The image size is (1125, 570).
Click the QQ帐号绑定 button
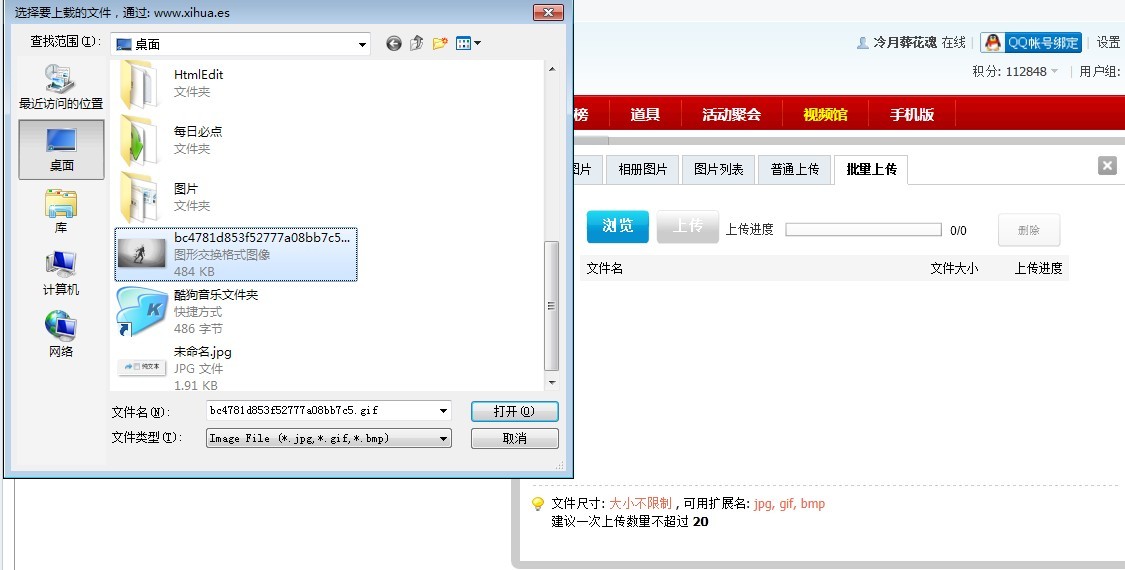pyautogui.click(x=1031, y=42)
